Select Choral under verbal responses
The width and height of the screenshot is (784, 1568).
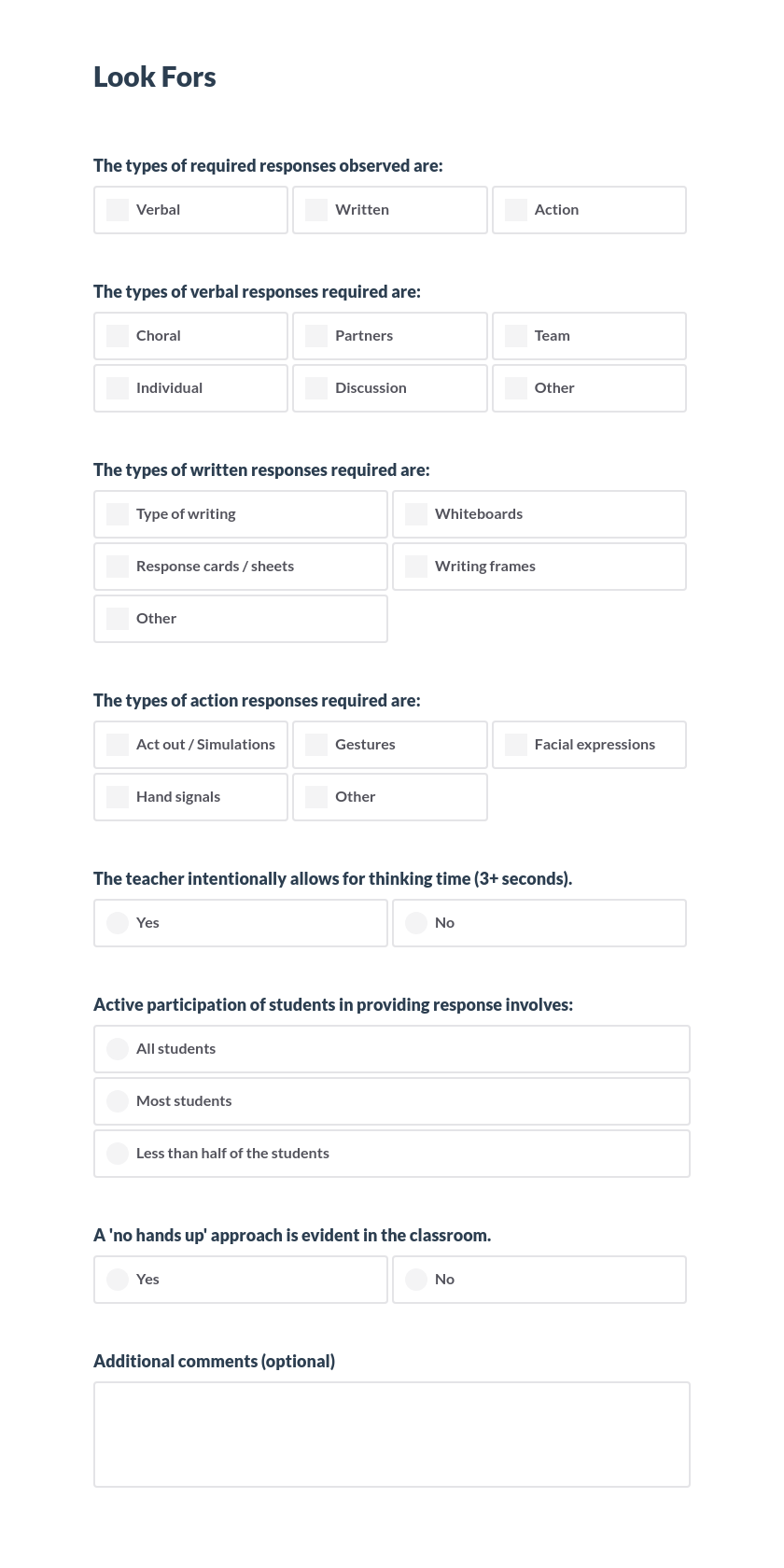(x=117, y=336)
